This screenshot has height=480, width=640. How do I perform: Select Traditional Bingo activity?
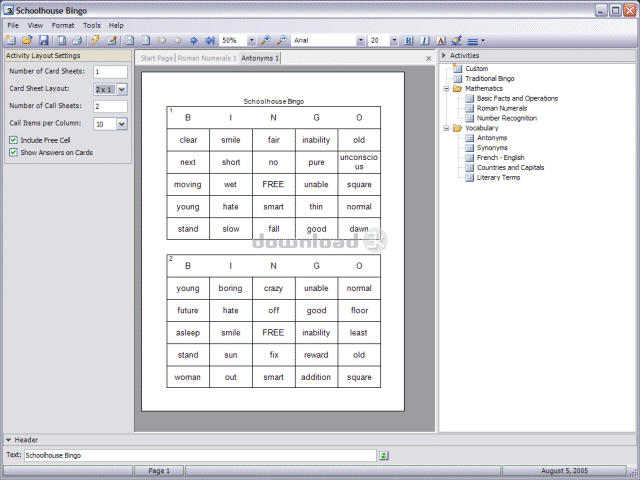(489, 78)
